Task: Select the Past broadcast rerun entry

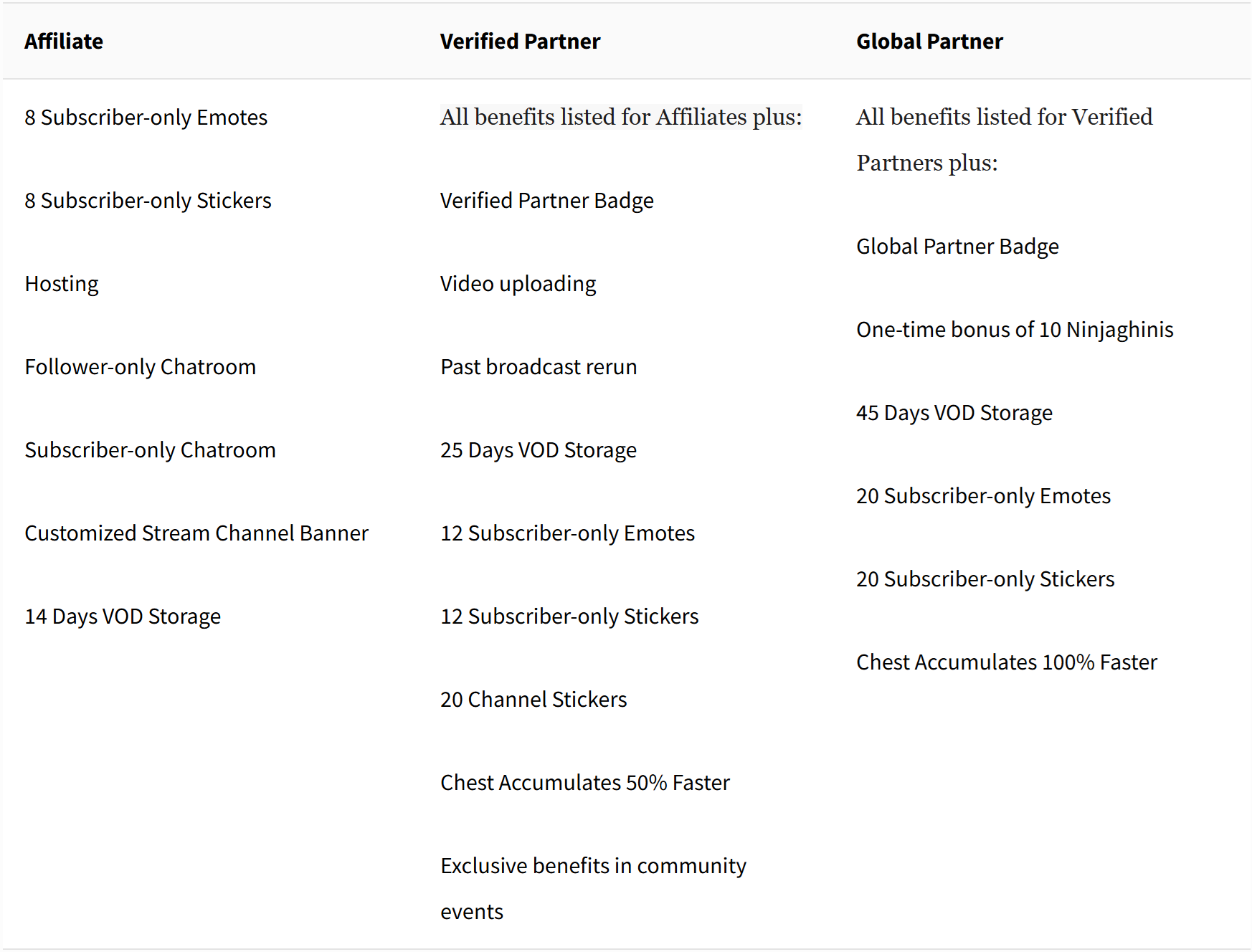Action: pos(539,367)
